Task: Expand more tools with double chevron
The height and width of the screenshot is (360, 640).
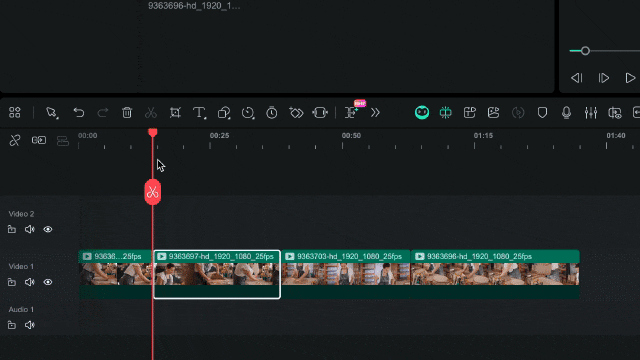Action: [375, 112]
